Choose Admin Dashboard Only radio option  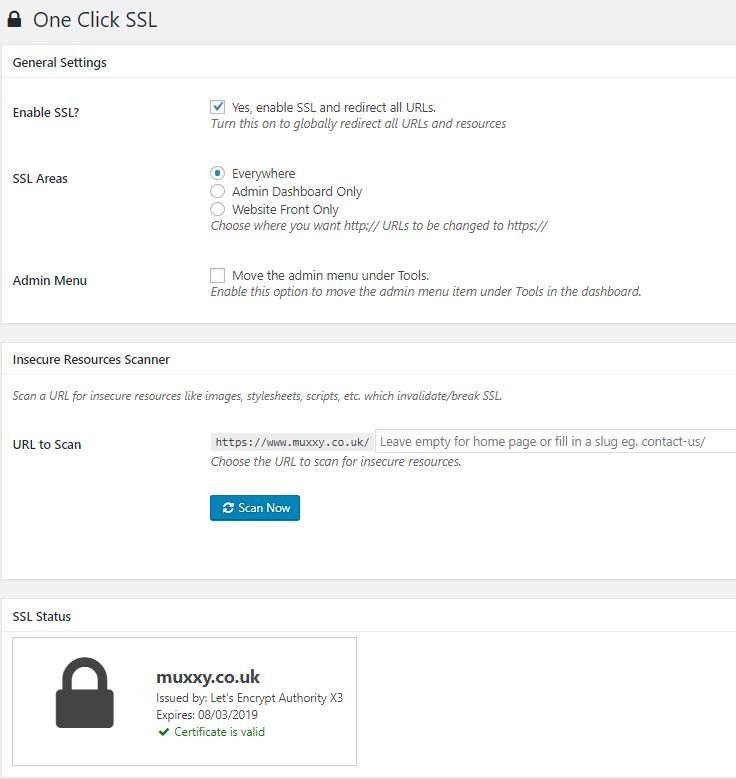217,191
